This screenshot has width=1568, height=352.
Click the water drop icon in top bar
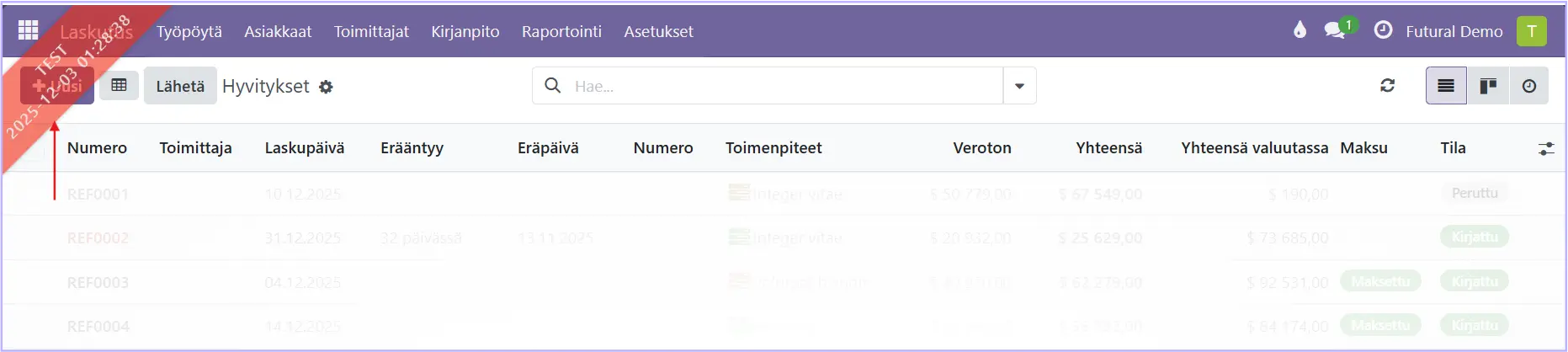click(1300, 30)
